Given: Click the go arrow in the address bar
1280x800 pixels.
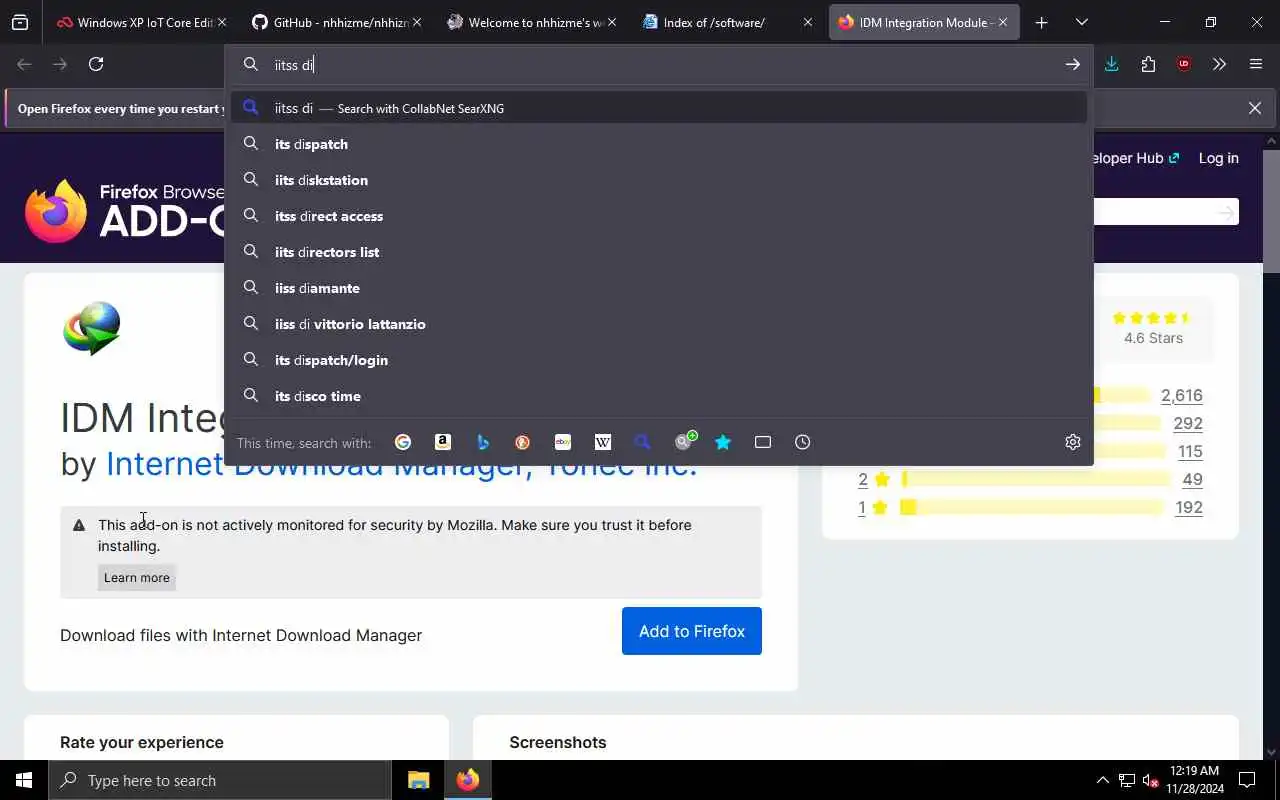Looking at the screenshot, I should tap(1072, 64).
